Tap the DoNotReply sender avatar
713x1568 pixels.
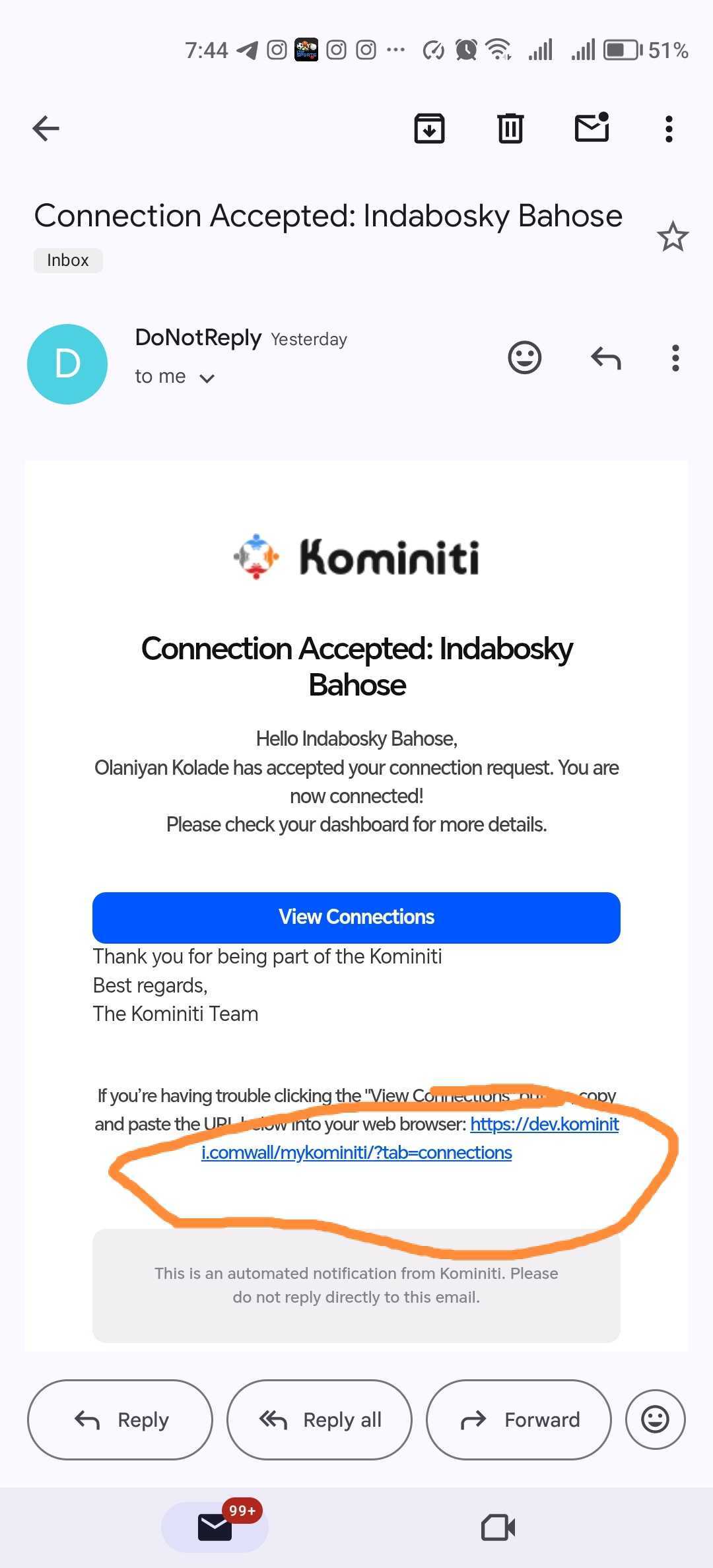click(x=67, y=364)
